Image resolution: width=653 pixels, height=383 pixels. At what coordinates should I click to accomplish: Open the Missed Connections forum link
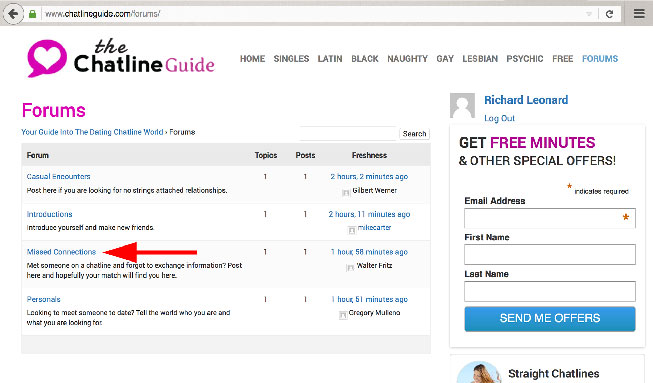click(x=61, y=252)
